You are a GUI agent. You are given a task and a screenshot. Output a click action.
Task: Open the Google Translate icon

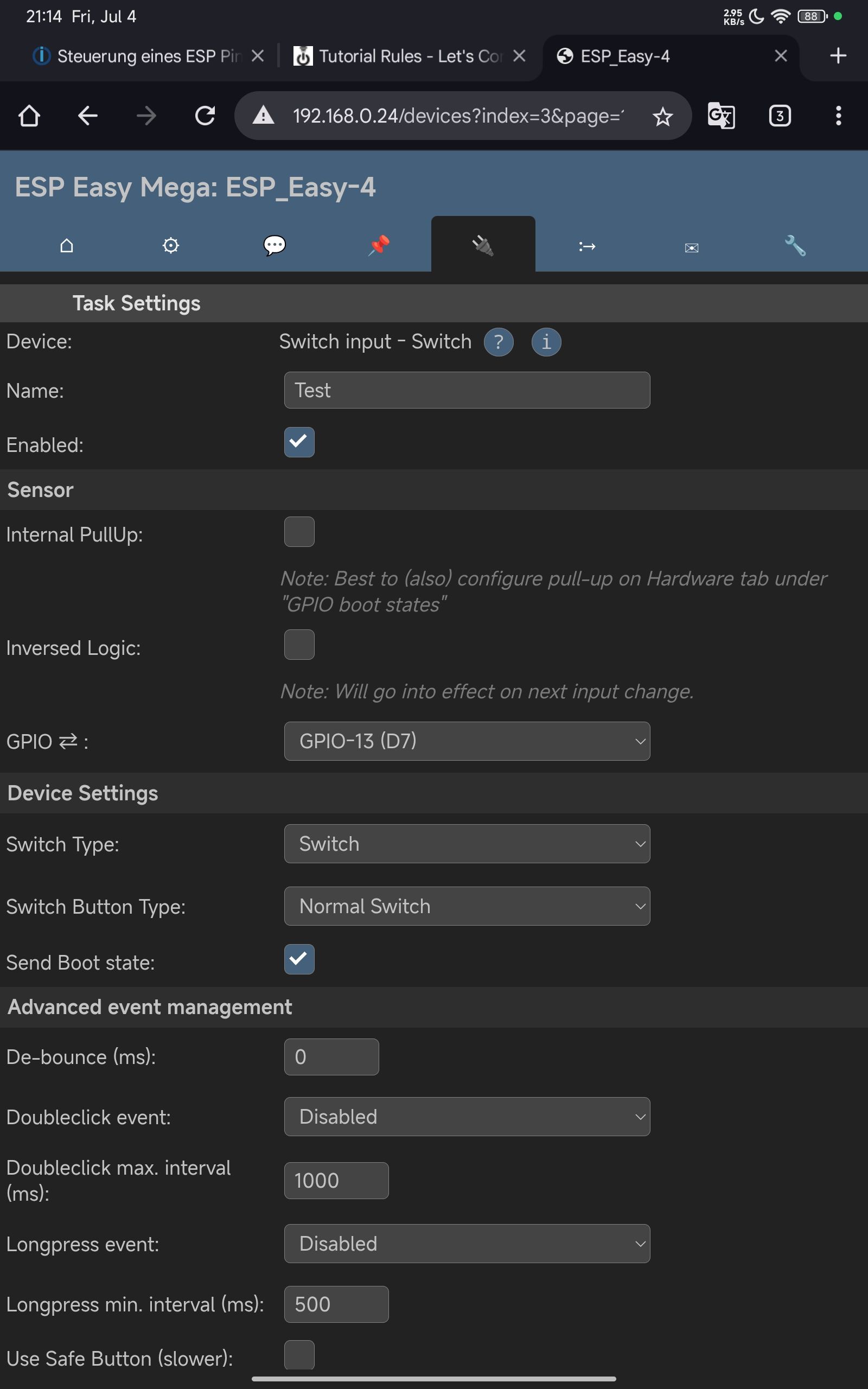(721, 116)
